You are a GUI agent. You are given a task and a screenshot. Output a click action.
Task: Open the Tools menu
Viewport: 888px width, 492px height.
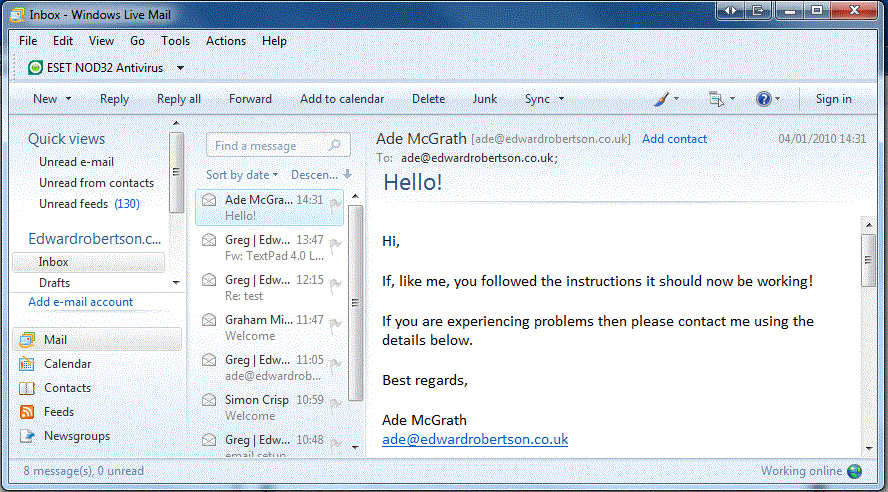(x=175, y=41)
